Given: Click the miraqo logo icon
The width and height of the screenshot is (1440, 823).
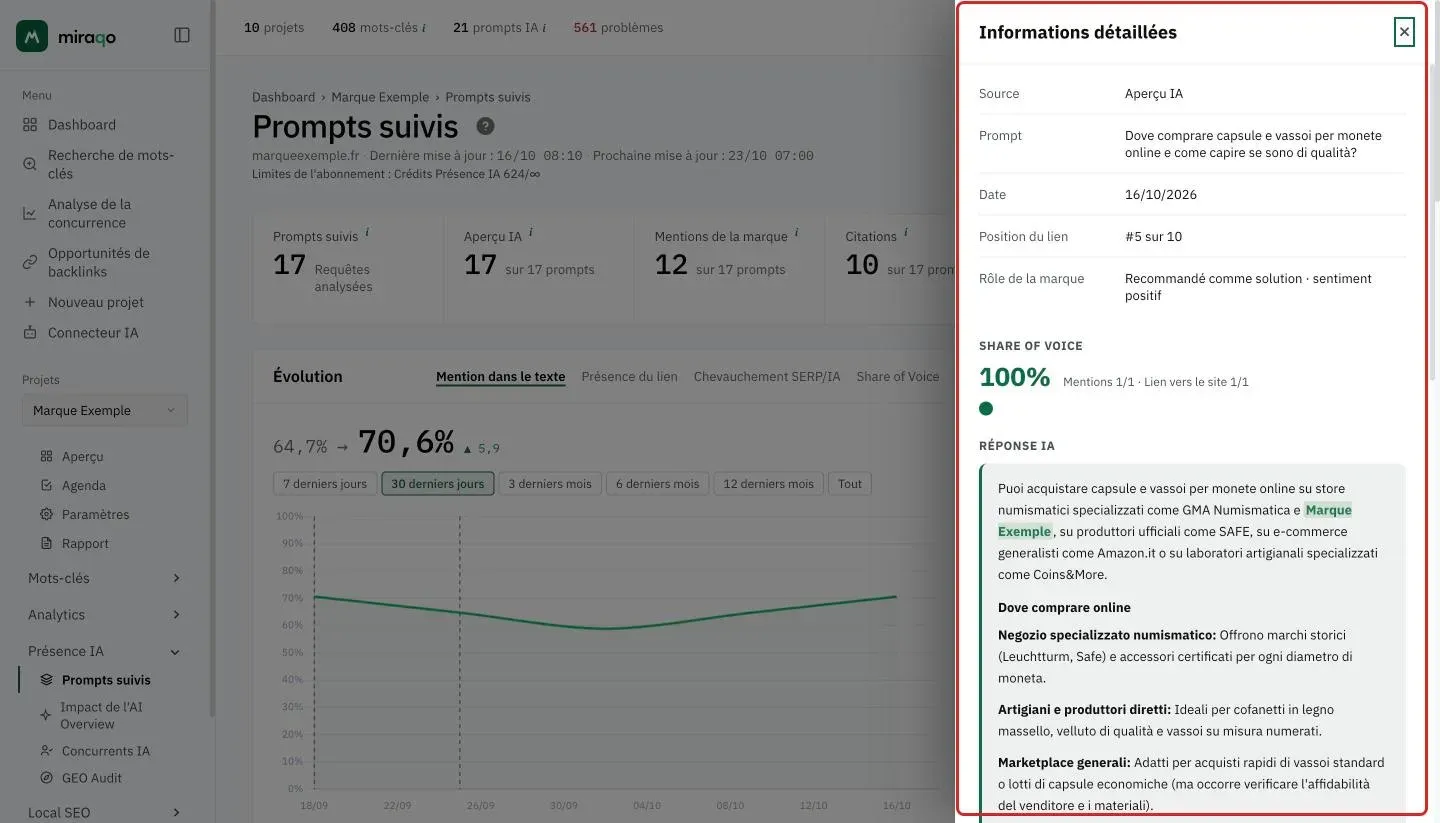Looking at the screenshot, I should point(32,36).
